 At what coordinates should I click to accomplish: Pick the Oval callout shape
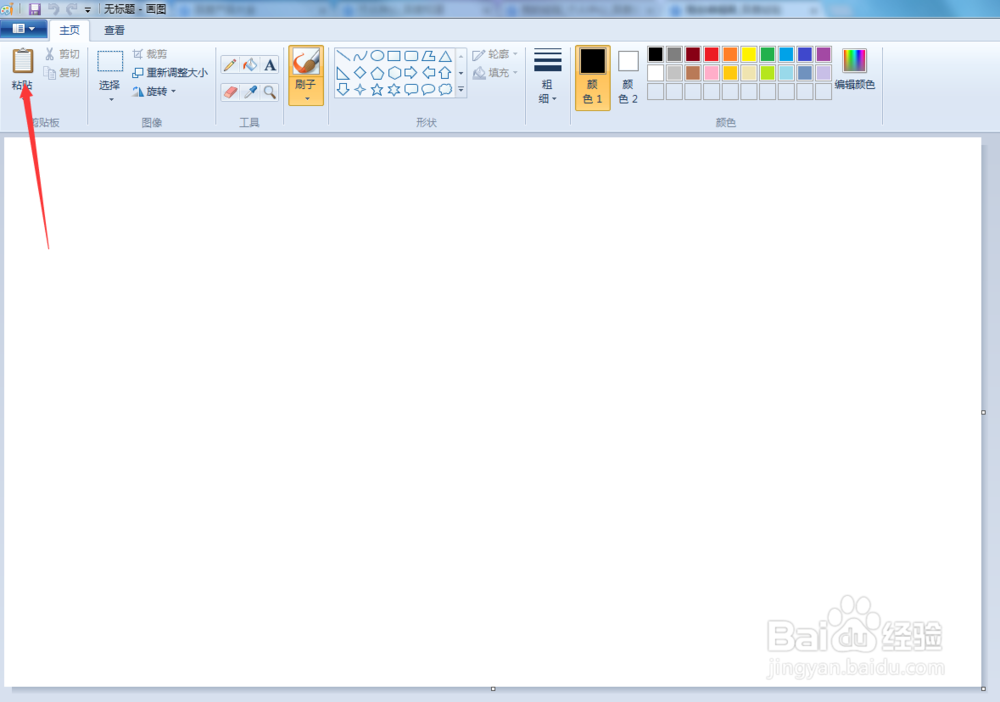428,89
